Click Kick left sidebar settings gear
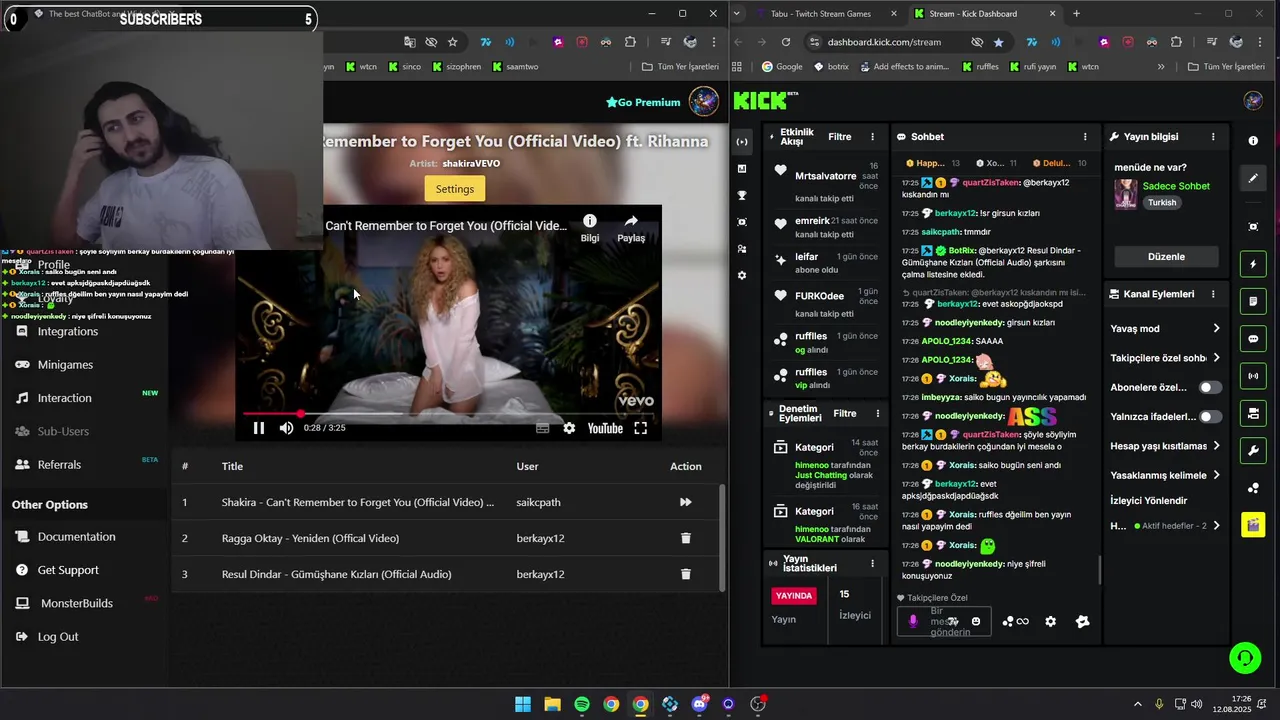 click(741, 275)
